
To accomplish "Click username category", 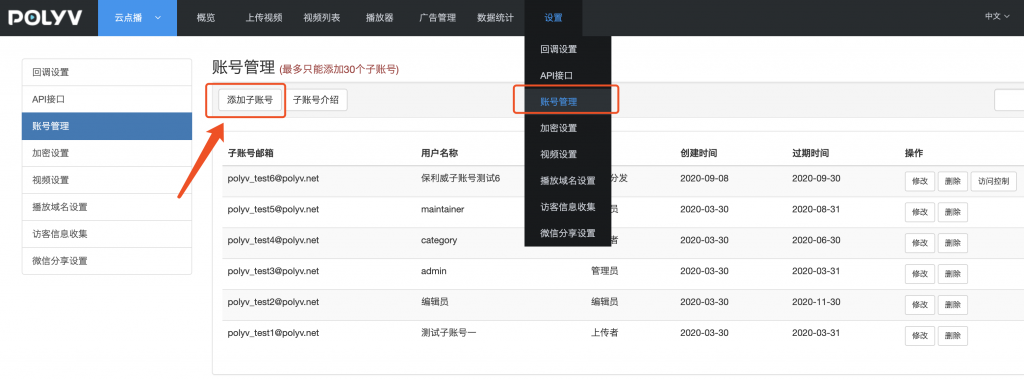I will coord(439,240).
